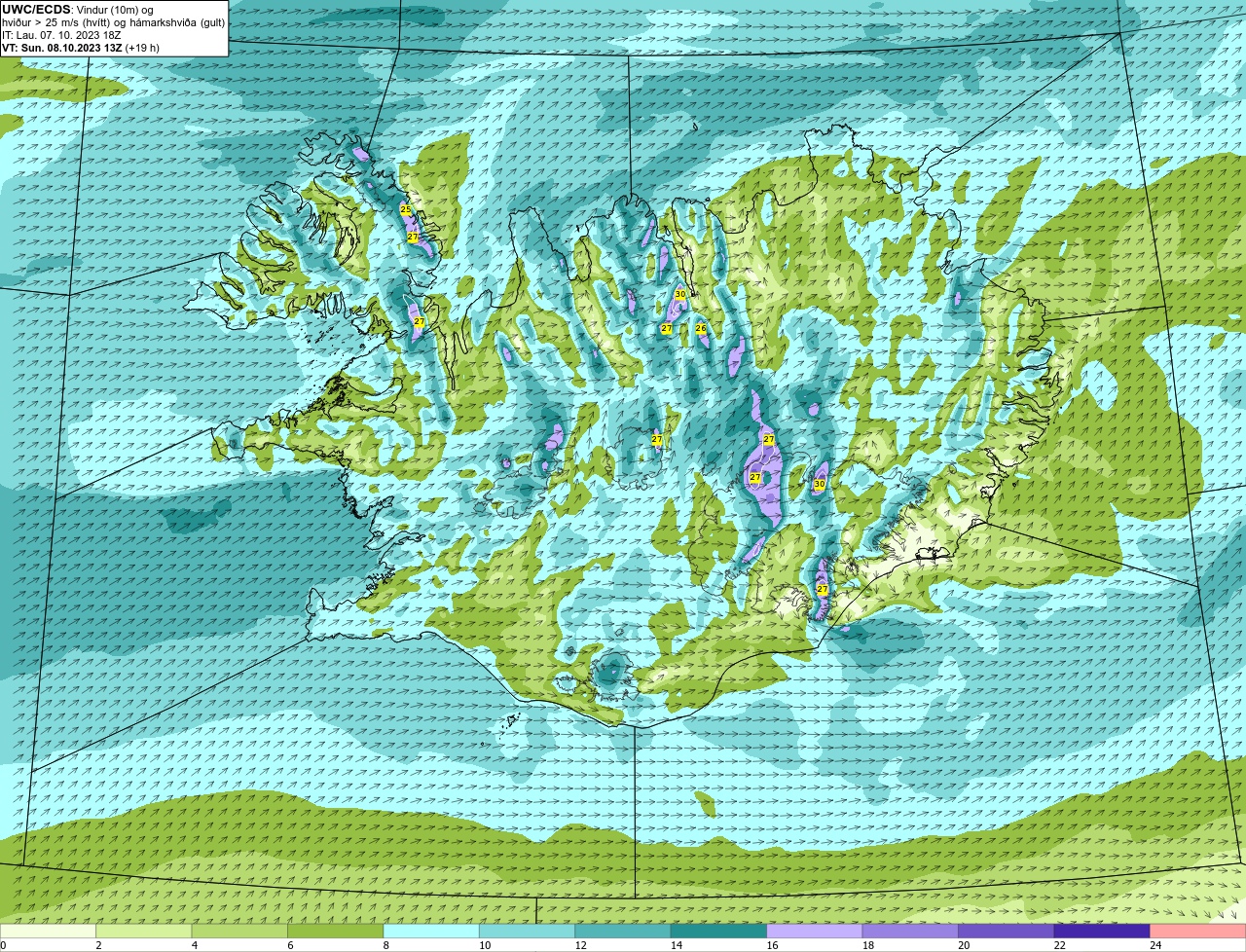Click the pale yellow 0–2 m/s scale swatch
This screenshot has height=952, width=1246.
[x=49, y=931]
